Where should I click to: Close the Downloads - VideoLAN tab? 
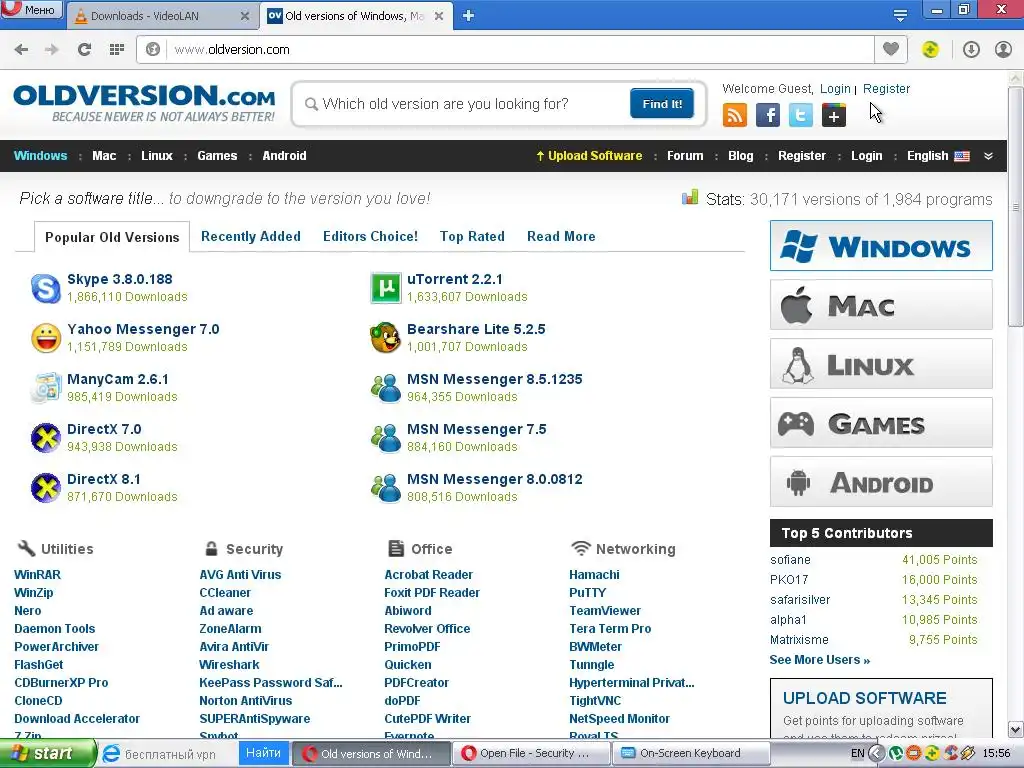245,16
